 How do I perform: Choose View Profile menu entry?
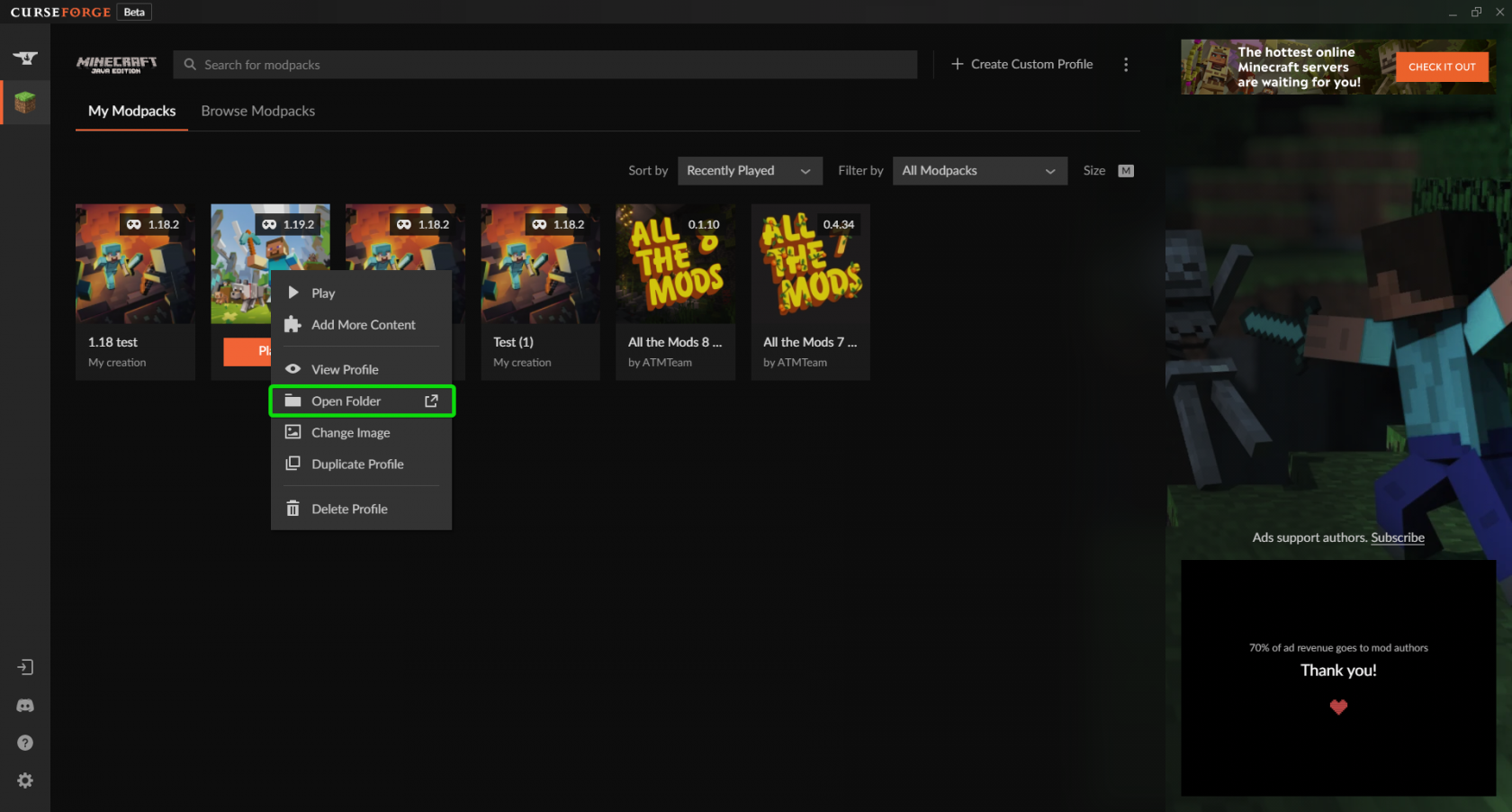tap(361, 369)
